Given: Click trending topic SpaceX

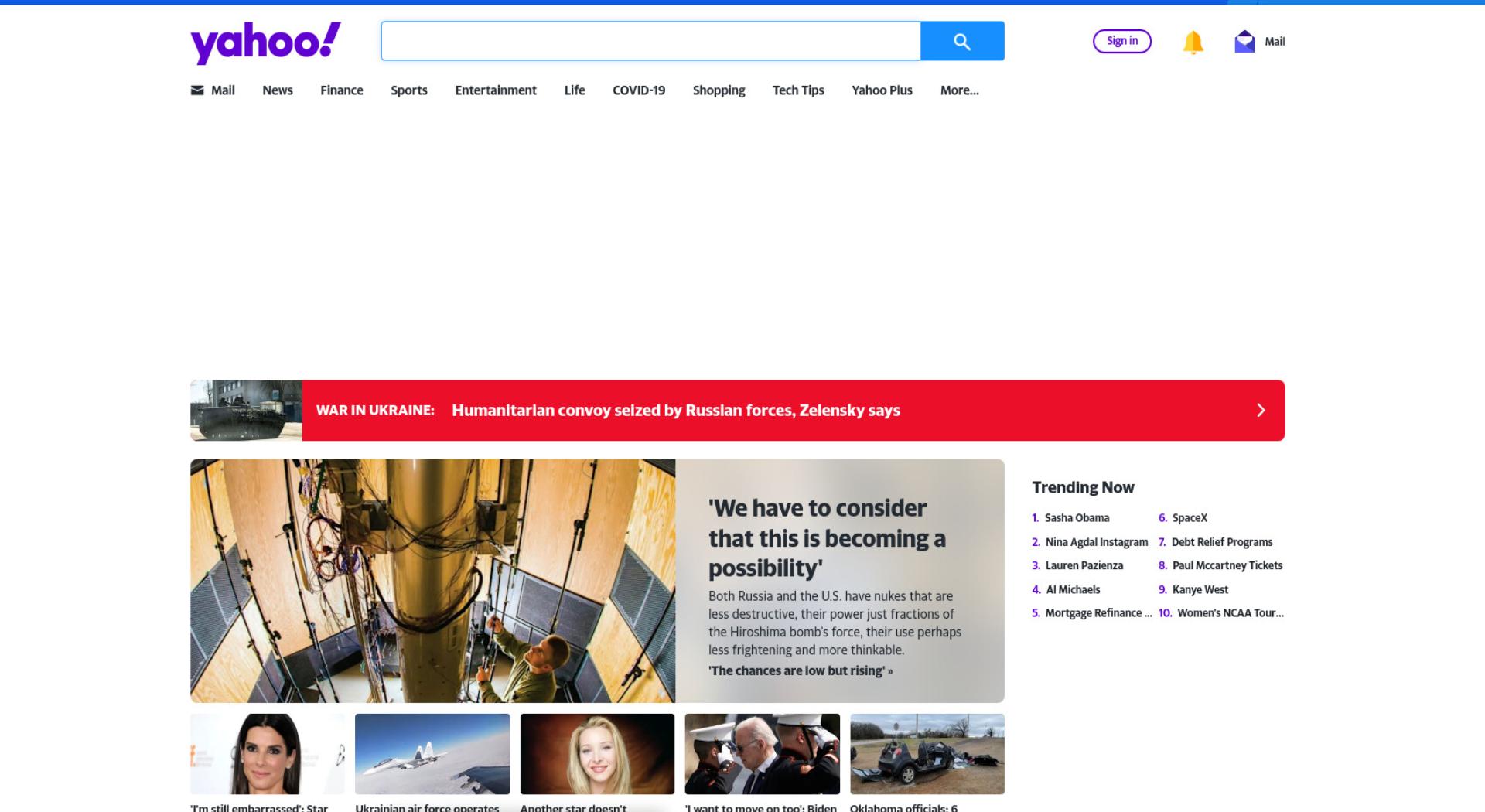Looking at the screenshot, I should (x=1190, y=518).
